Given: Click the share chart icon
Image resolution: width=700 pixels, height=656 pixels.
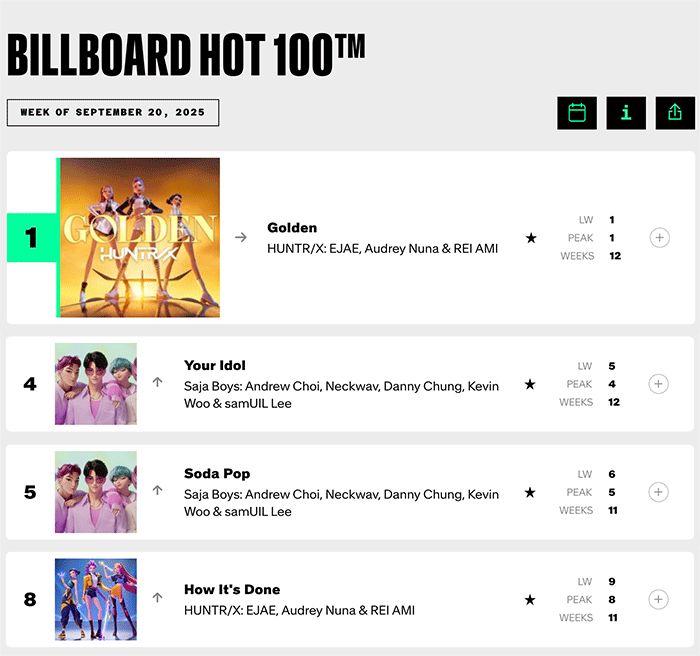Looking at the screenshot, I should [x=675, y=113].
